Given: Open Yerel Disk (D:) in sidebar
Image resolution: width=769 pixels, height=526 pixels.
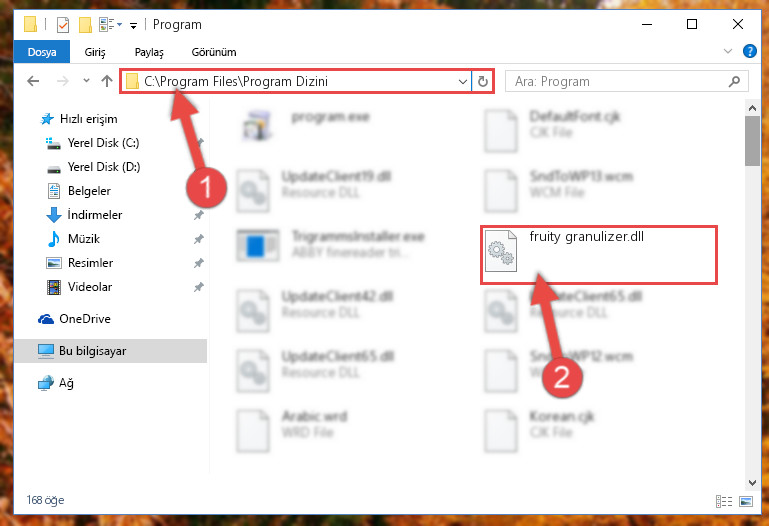Looking at the screenshot, I should 104,167.
